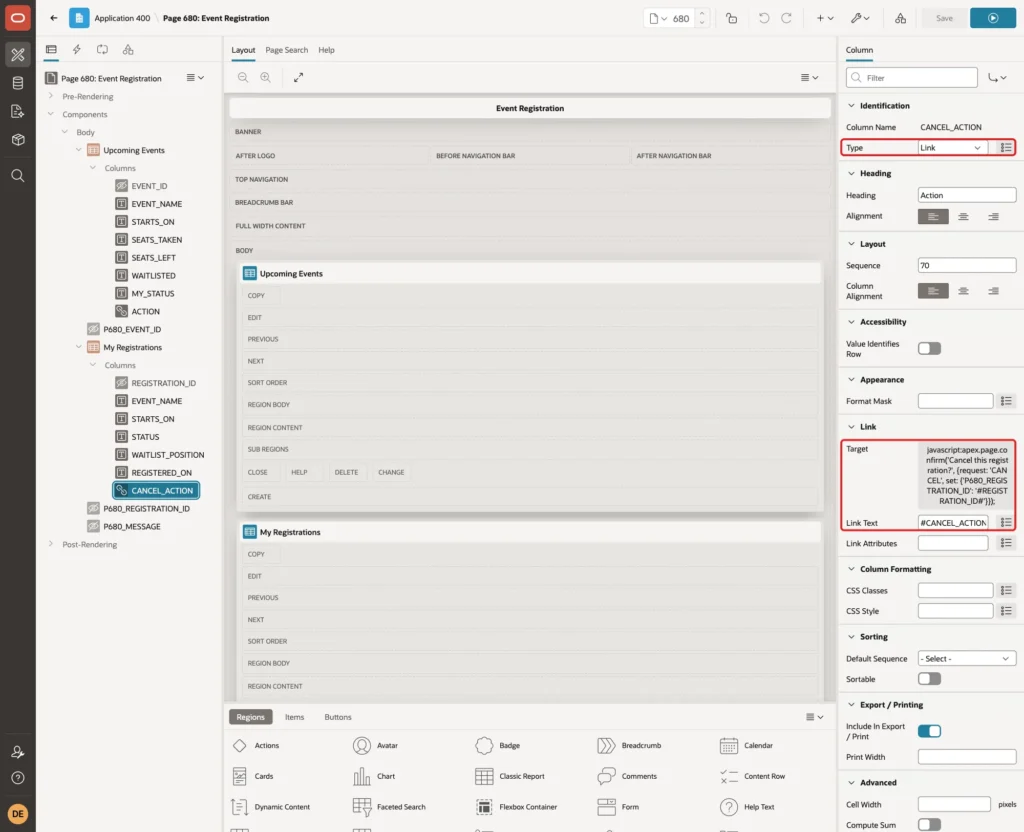Switch to the Shared Components tree tab
Screen dimensions: 1024x832
point(128,50)
